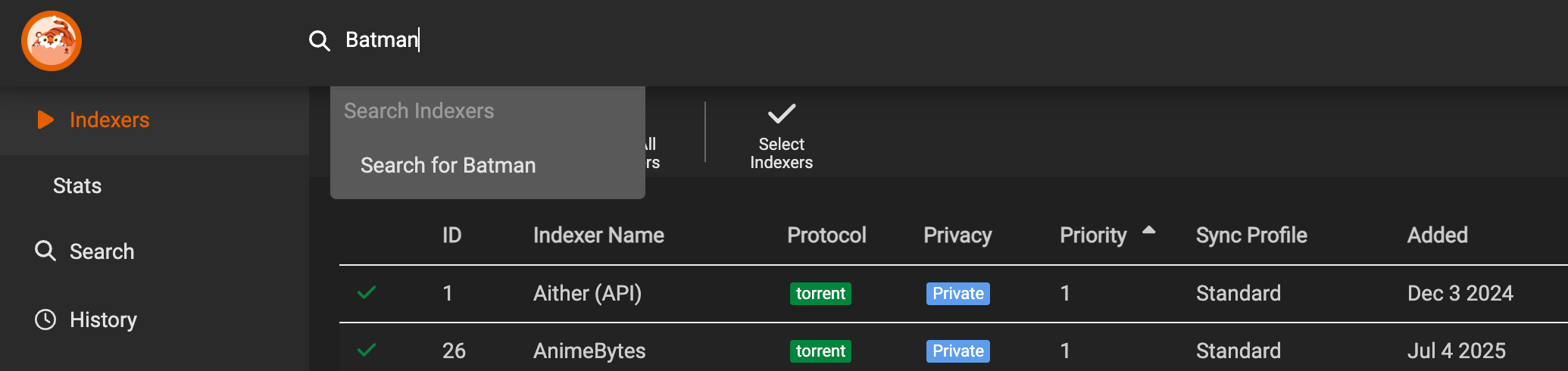Screen dimensions: 1568x371
Task: Click the Aither (API) indexer name
Action: click(587, 293)
